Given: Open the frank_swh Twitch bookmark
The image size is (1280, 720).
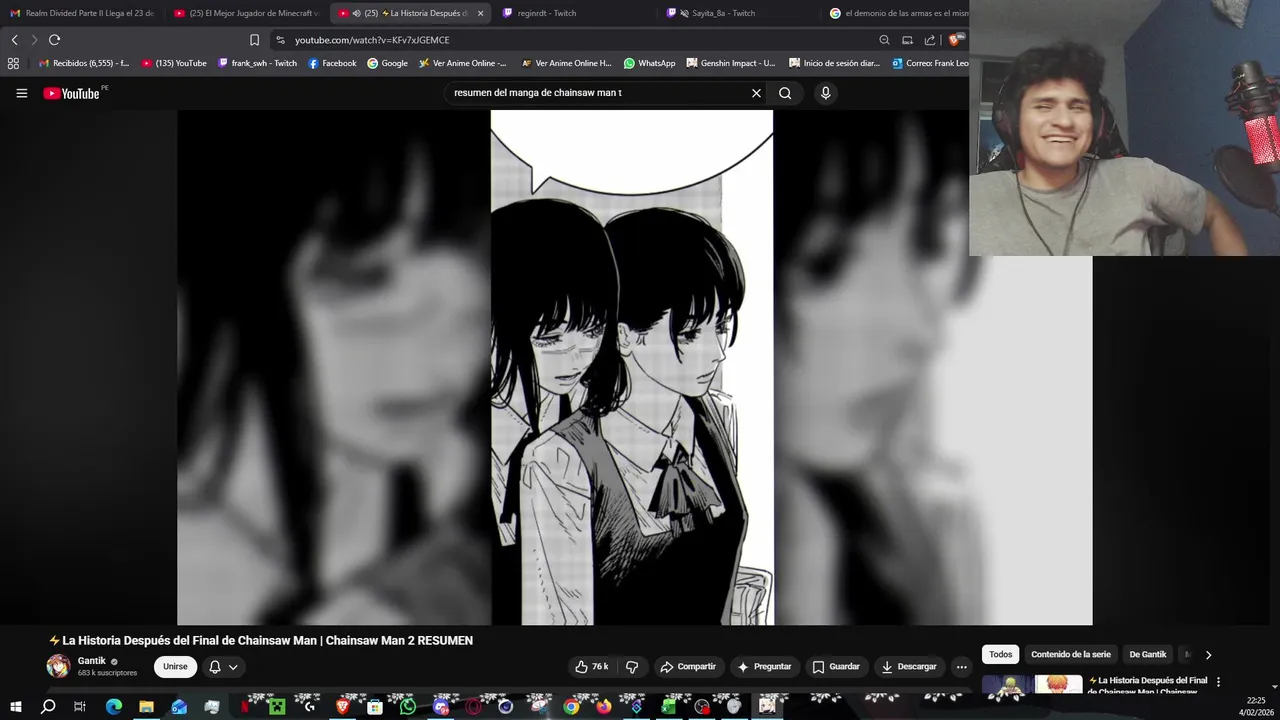Looking at the screenshot, I should point(257,63).
